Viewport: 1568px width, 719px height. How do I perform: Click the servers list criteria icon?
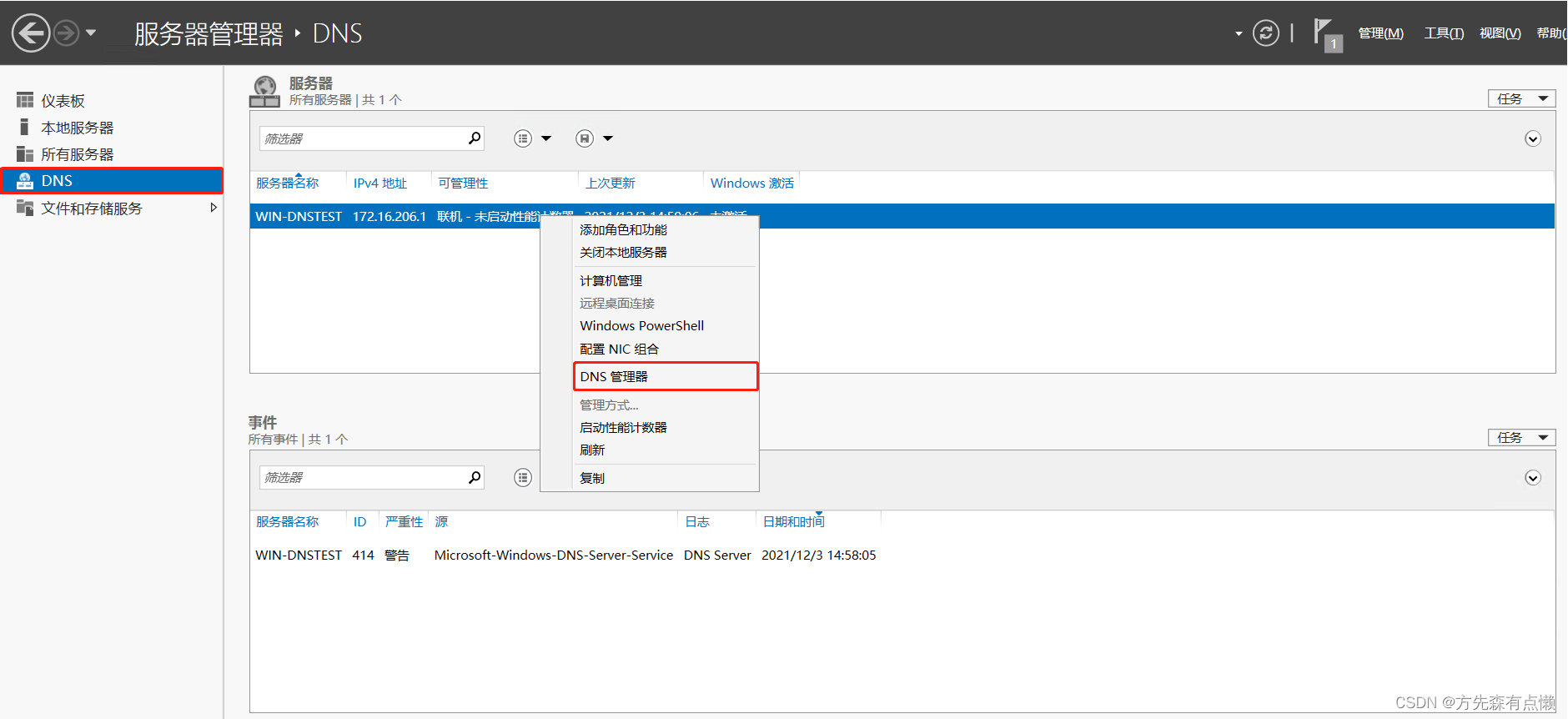[x=523, y=138]
